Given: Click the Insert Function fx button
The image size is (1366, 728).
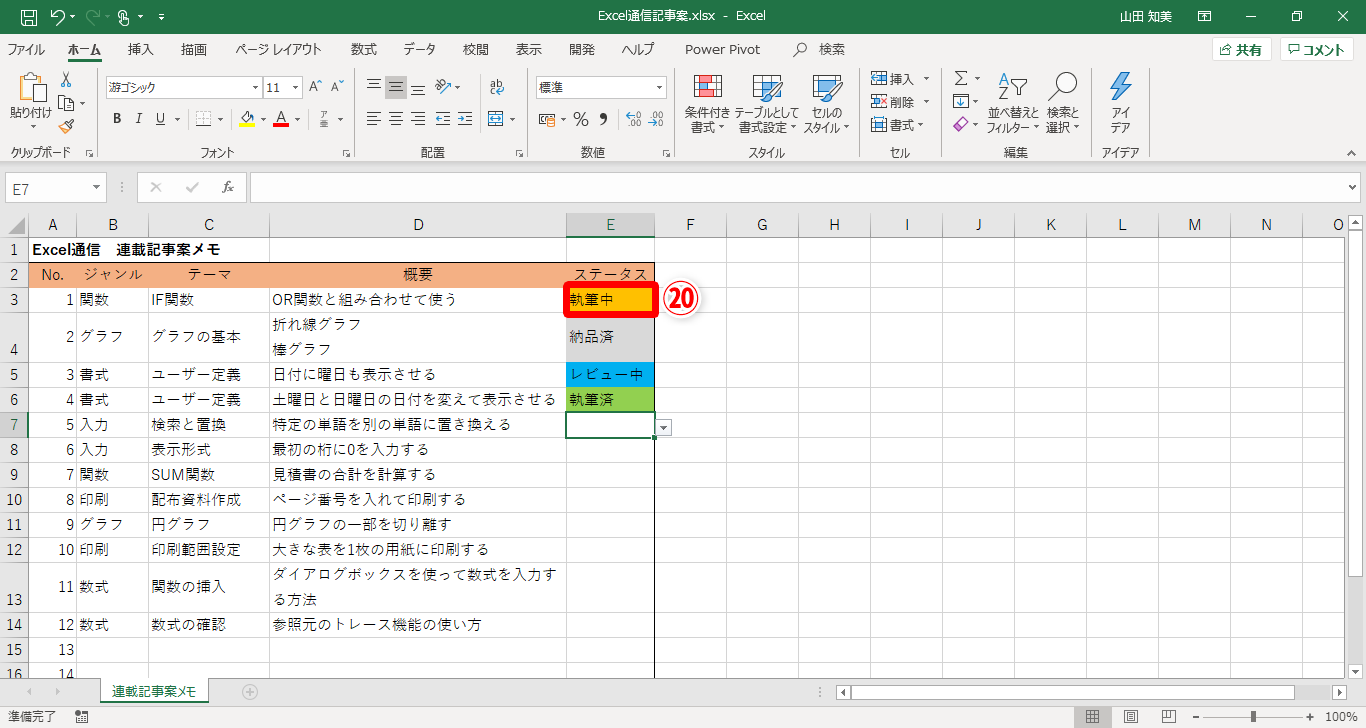Looking at the screenshot, I should [x=228, y=187].
